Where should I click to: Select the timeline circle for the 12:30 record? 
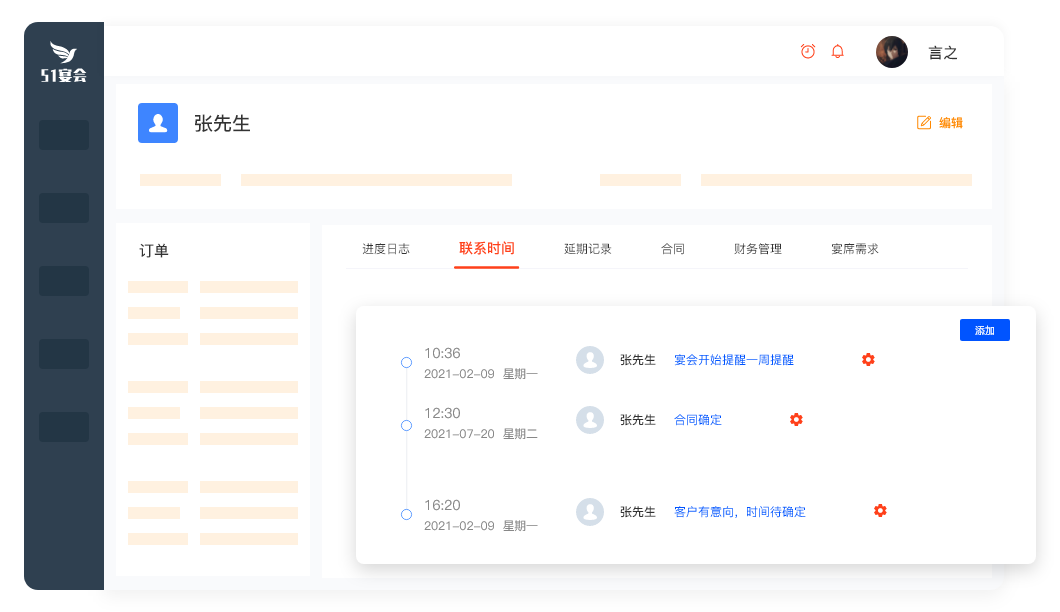[406, 425]
